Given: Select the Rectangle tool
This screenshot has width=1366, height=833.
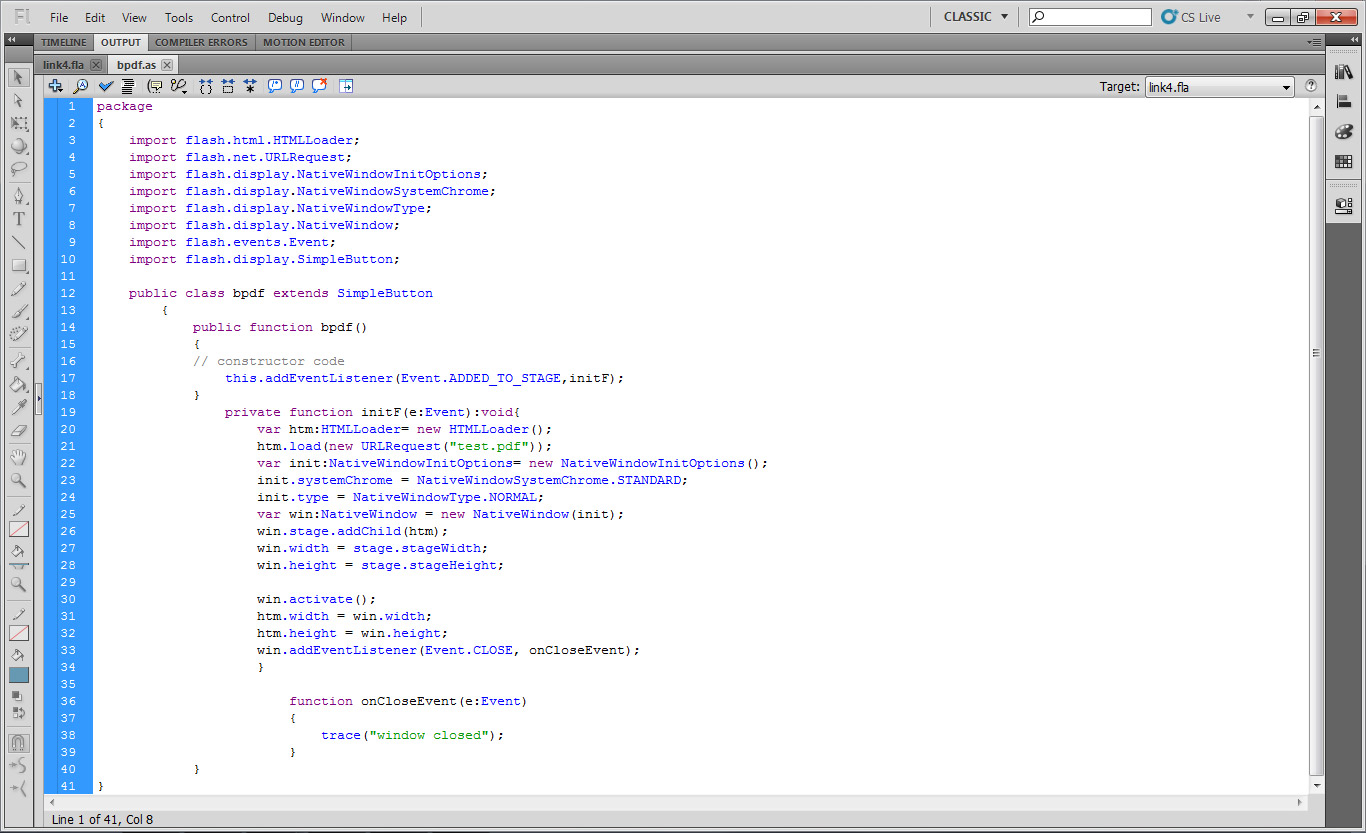Looking at the screenshot, I should click(x=18, y=265).
